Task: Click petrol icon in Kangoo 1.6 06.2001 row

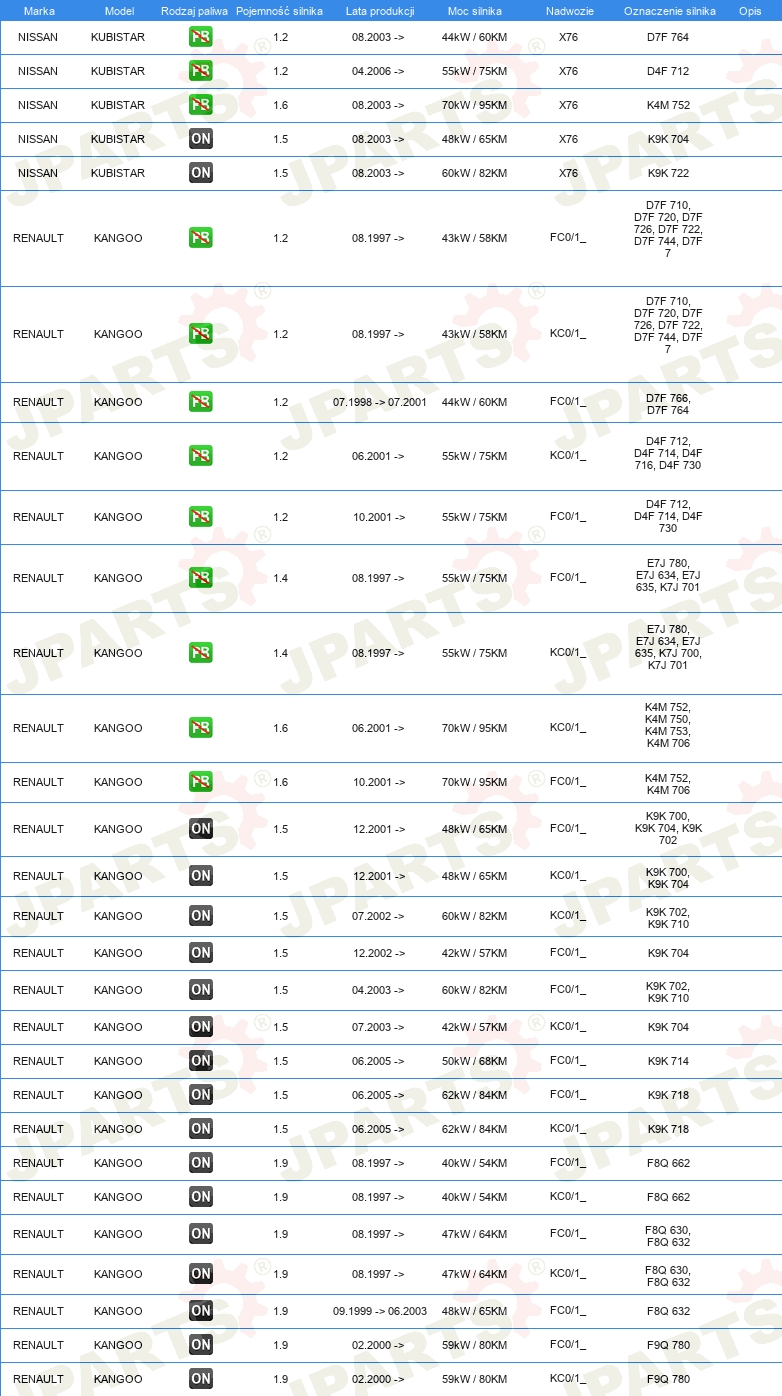Action: click(x=201, y=728)
